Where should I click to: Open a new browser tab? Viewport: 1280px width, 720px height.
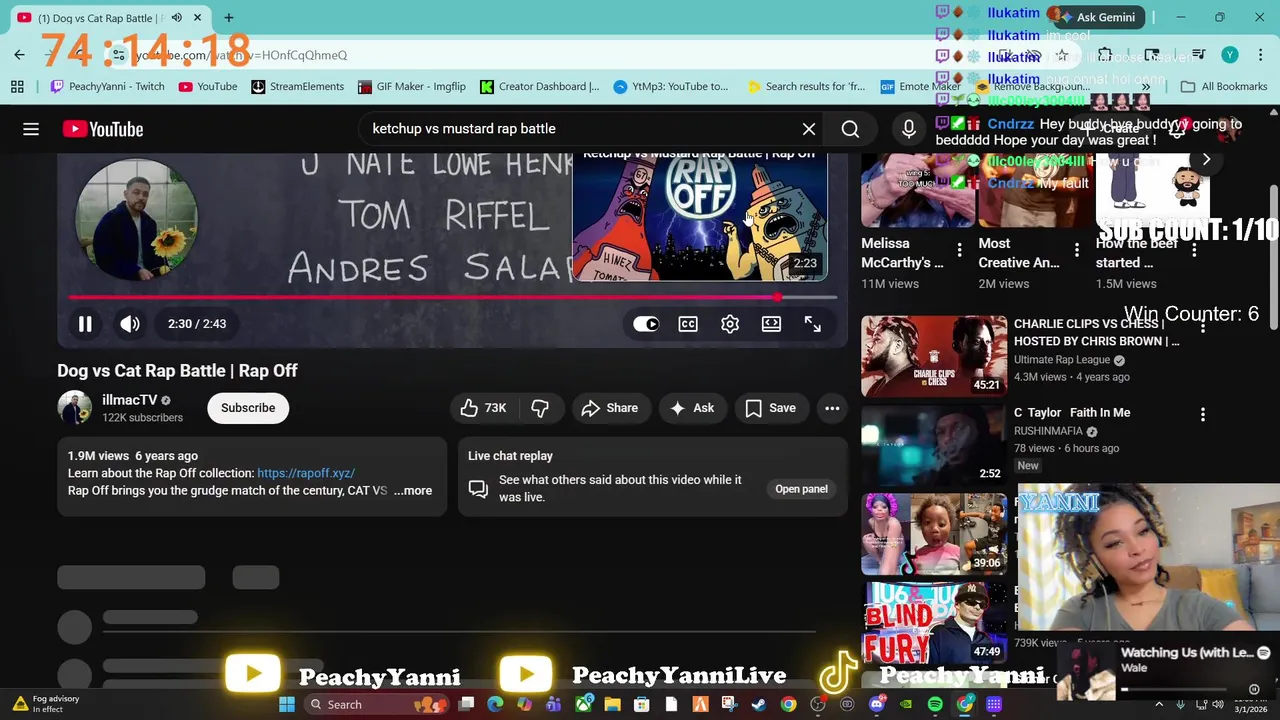click(x=228, y=18)
